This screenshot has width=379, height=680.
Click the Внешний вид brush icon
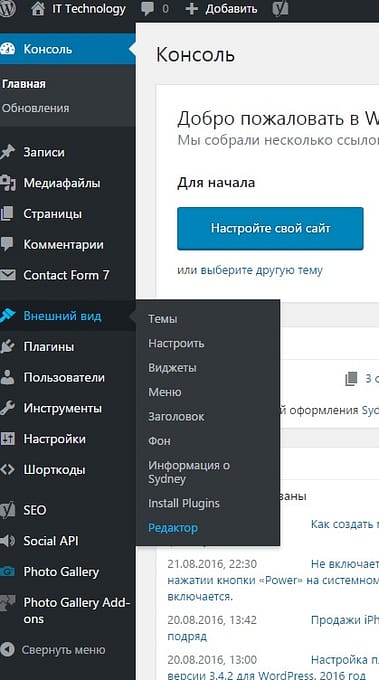7,316
